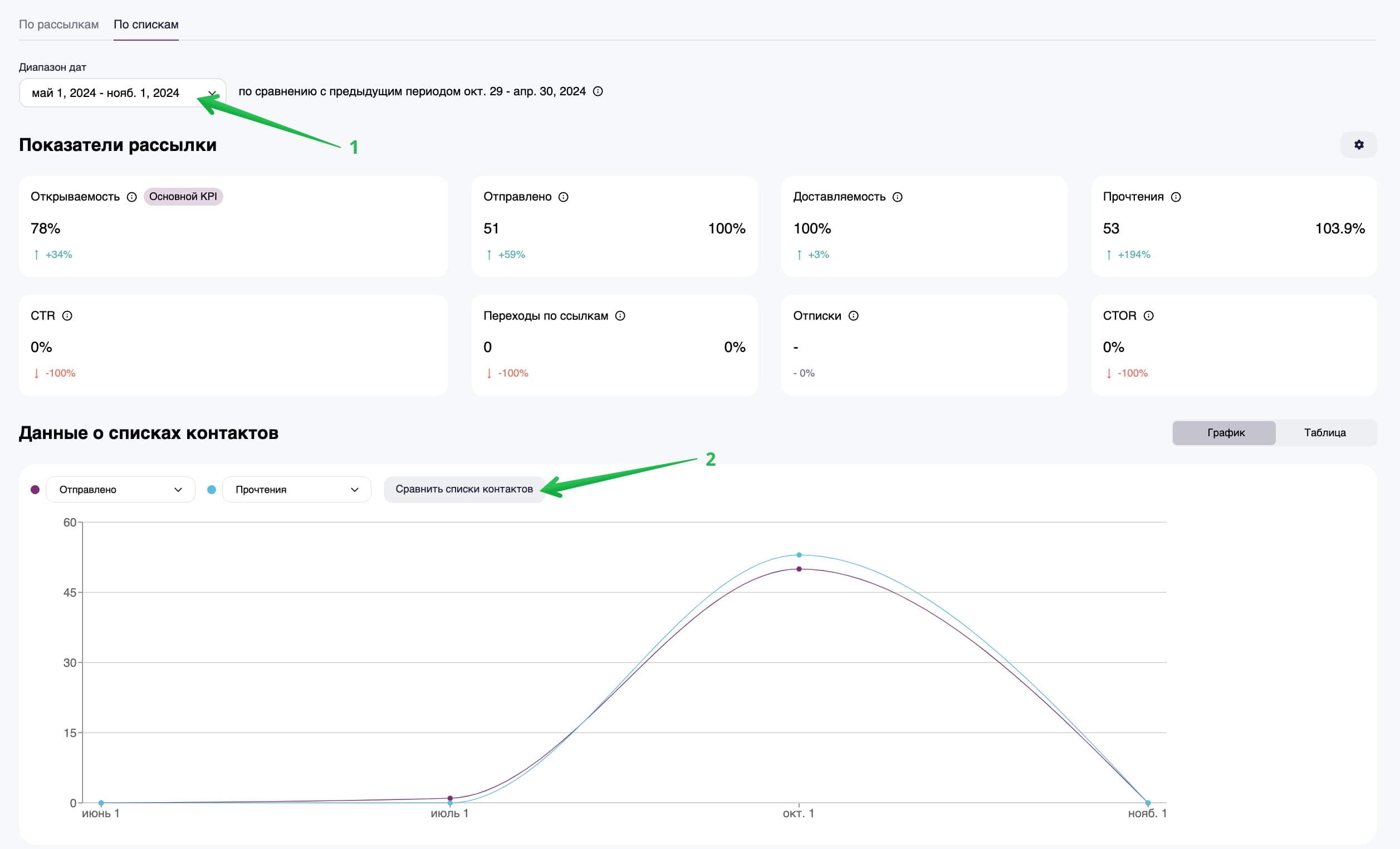
Task: Click the +34% change in Открываемость card
Action: click(53, 255)
